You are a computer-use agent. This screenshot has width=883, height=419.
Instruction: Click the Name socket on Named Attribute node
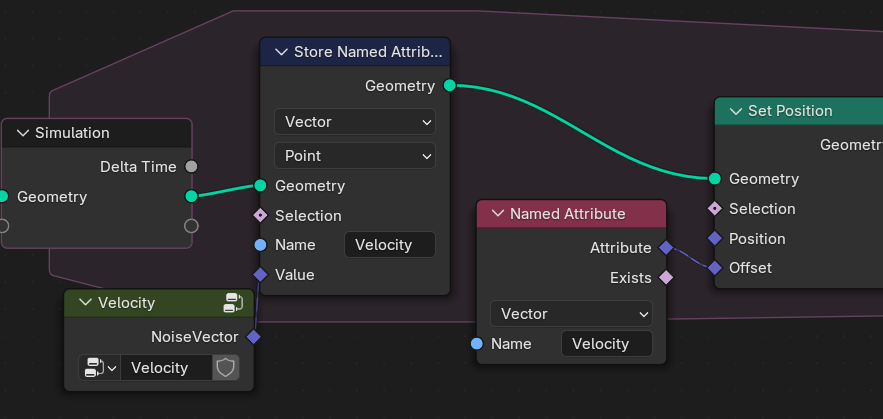[x=477, y=344]
